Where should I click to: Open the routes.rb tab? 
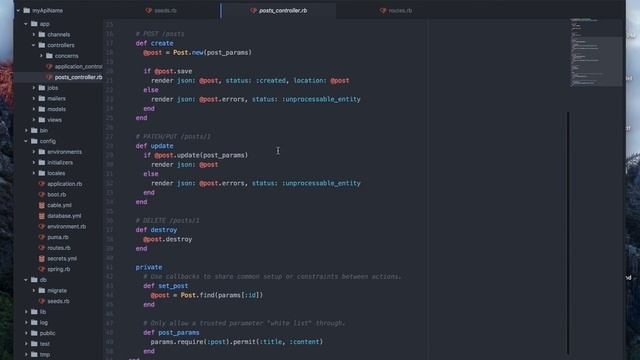[396, 11]
